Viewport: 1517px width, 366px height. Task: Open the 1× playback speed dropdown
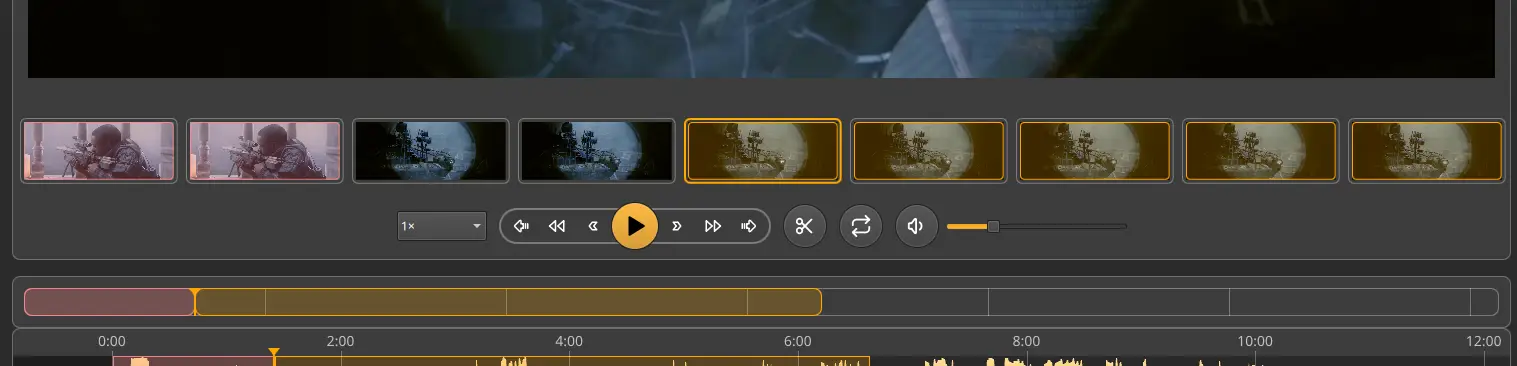click(x=441, y=226)
